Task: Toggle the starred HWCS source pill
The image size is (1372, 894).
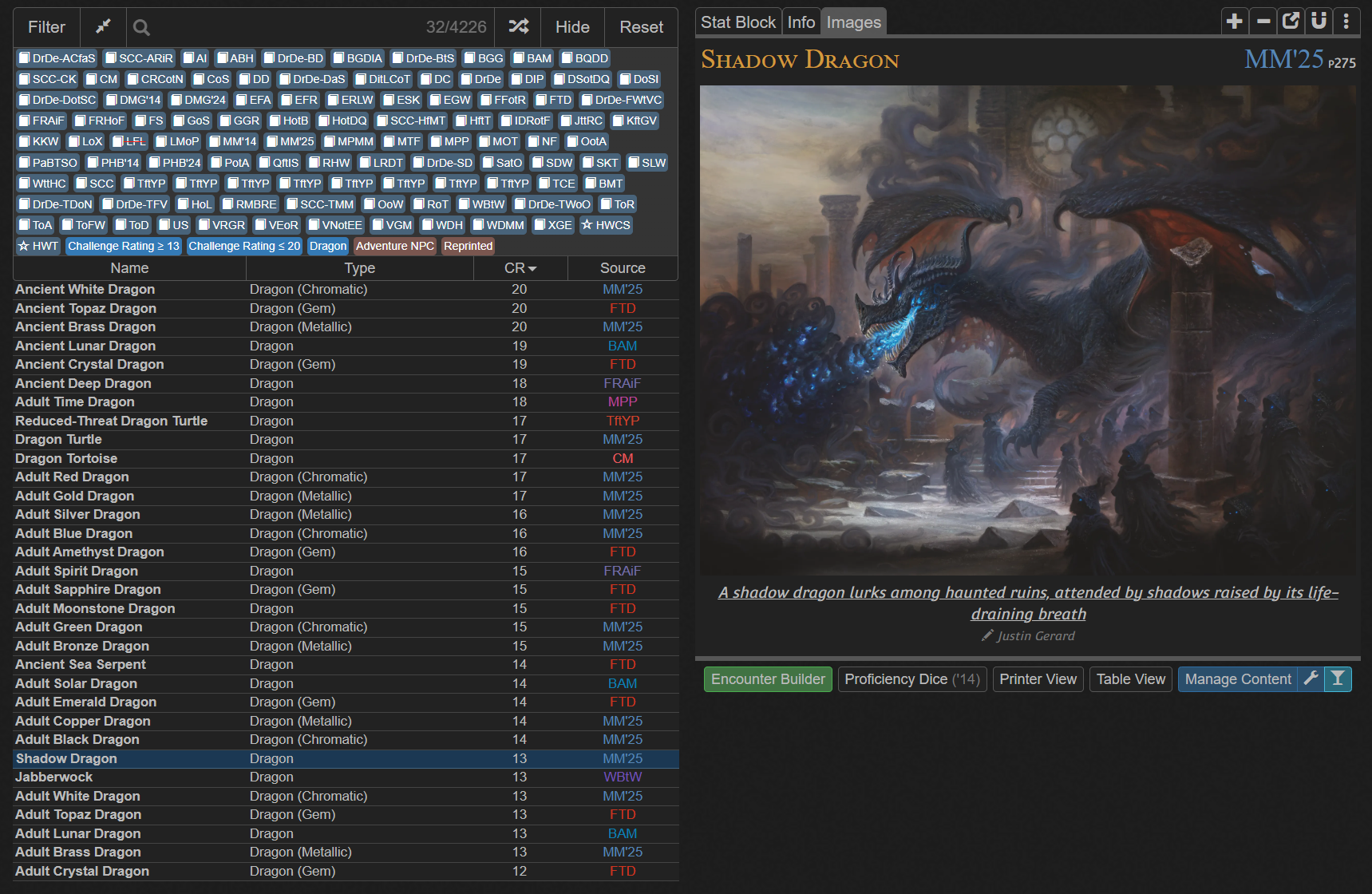Action: point(606,225)
